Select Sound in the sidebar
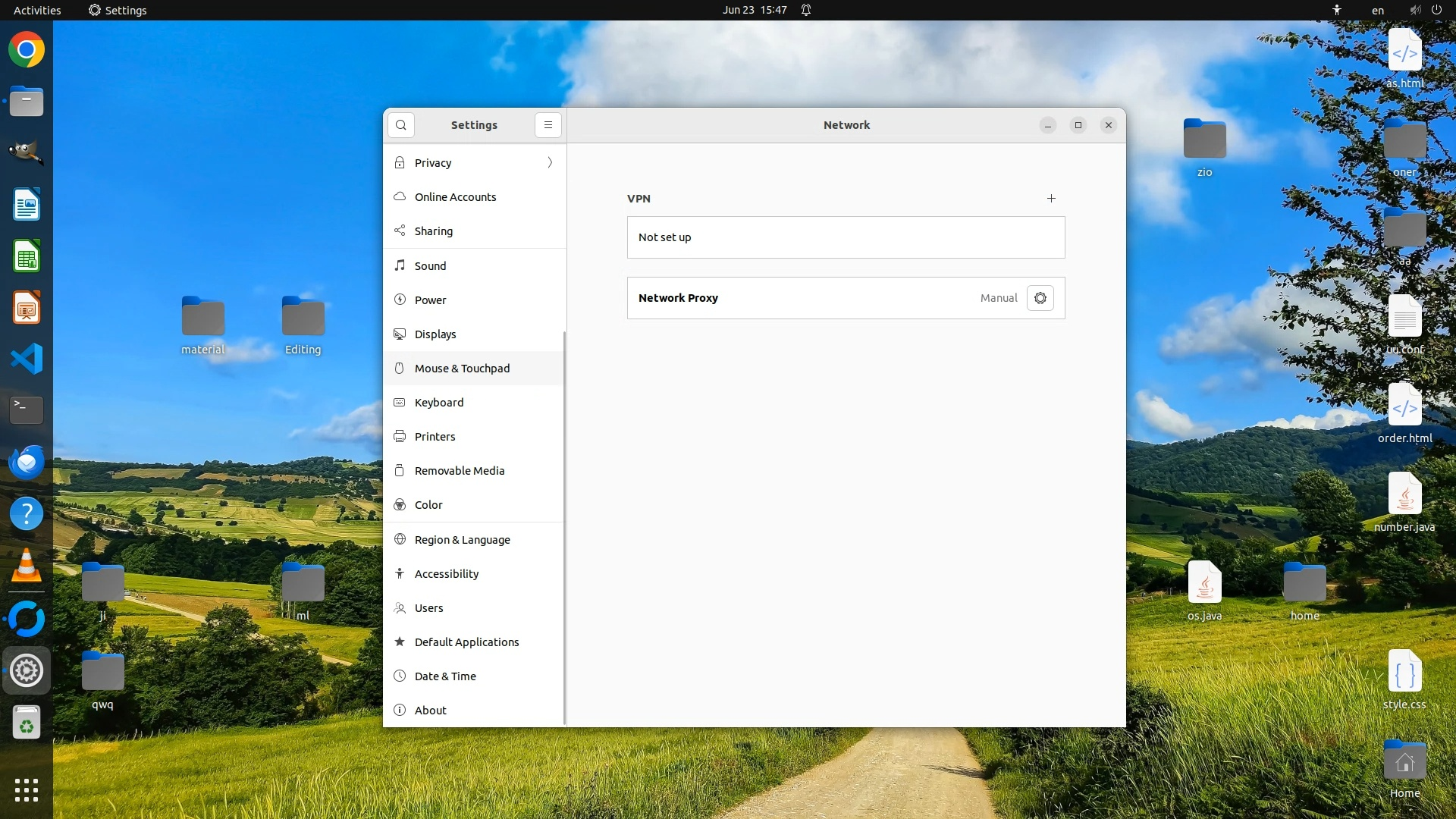The image size is (1456, 819). pyautogui.click(x=430, y=266)
